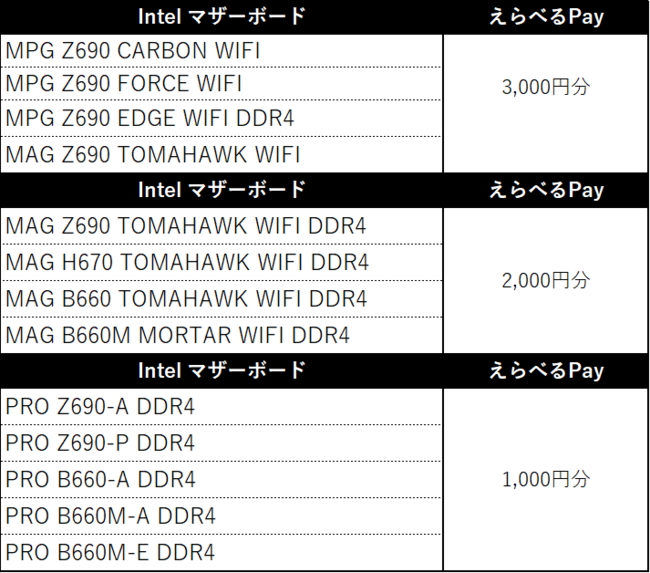Select the 2,000円分 reward cell
Image resolution: width=650 pixels, height=573 pixels.
[x=545, y=281]
